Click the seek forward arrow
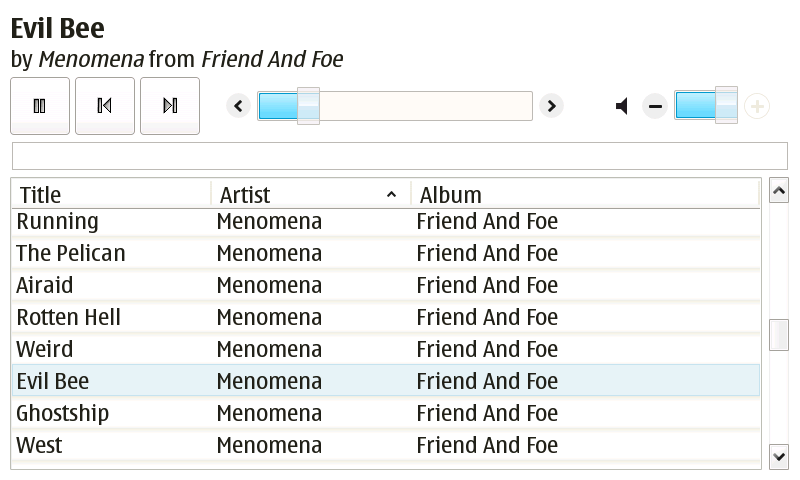Viewport: 800px width, 480px height. coord(551,106)
